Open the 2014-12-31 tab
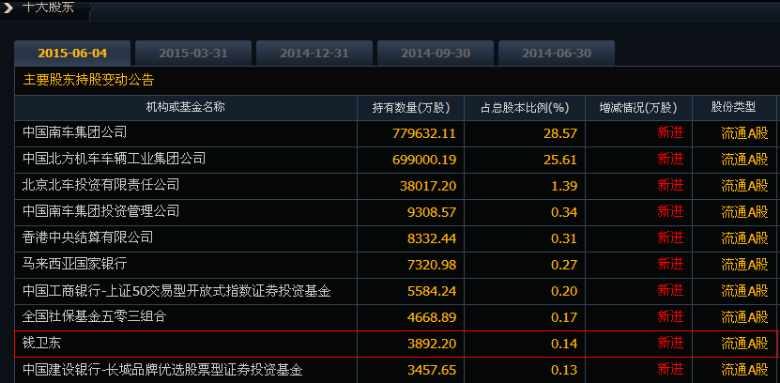 [314, 53]
